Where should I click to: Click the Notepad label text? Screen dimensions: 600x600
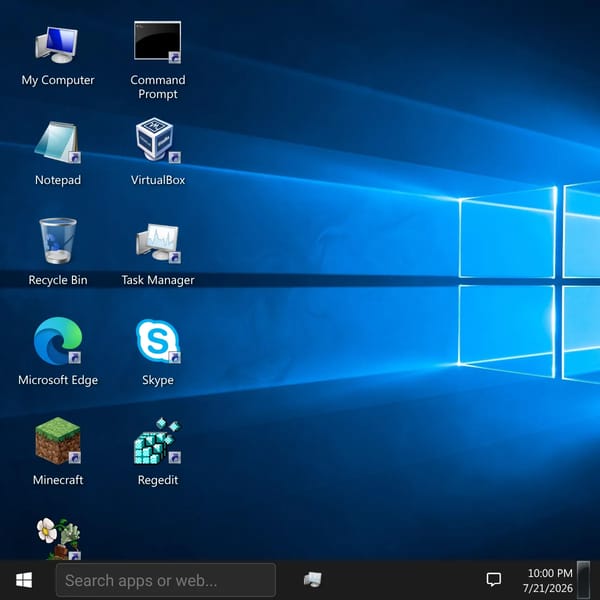coord(58,180)
